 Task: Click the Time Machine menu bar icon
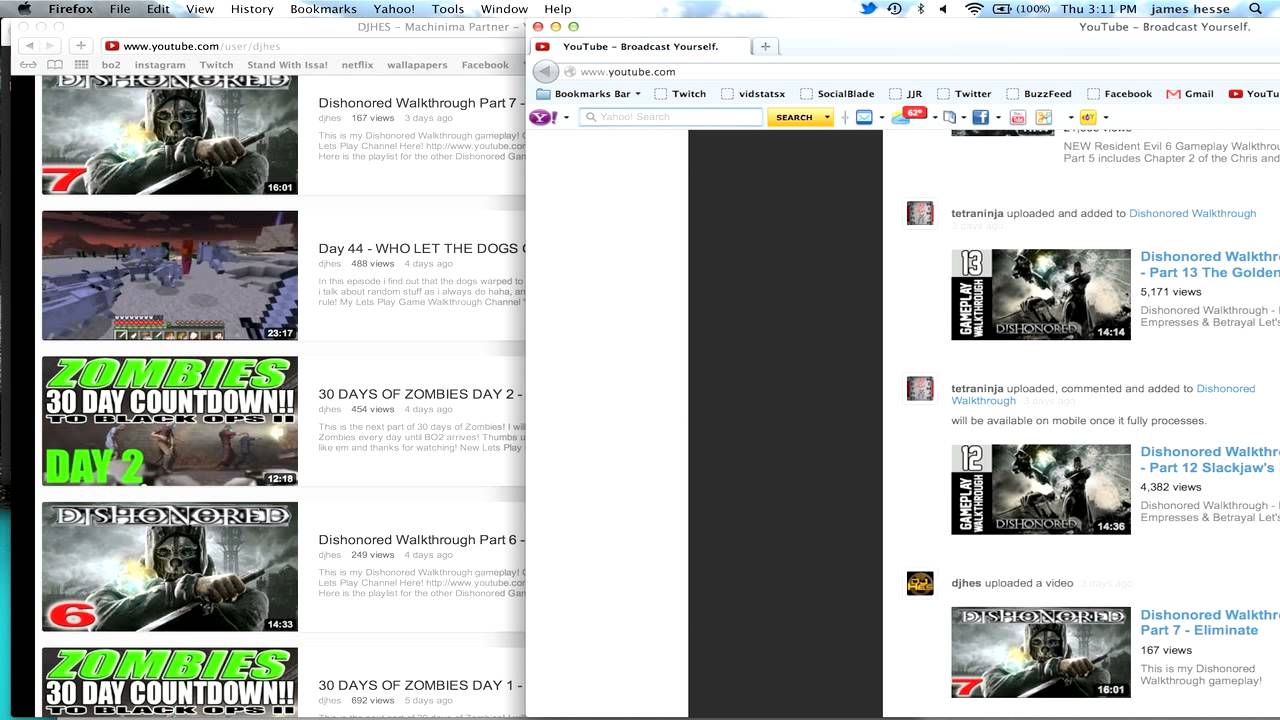[x=894, y=9]
